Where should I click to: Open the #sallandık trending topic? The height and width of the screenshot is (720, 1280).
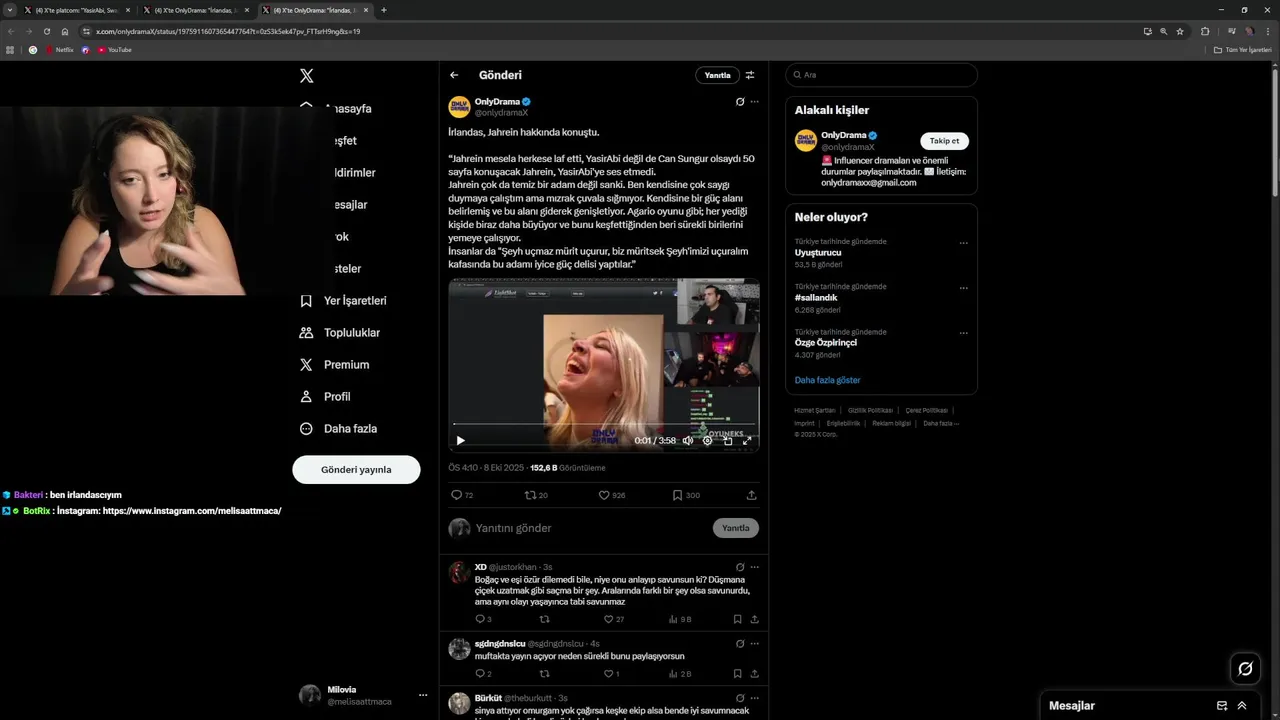click(816, 298)
